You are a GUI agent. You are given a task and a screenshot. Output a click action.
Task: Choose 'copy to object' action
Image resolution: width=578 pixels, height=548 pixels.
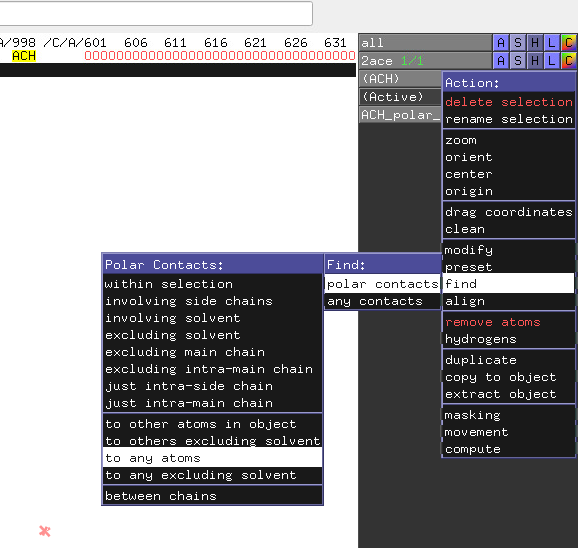509,377
